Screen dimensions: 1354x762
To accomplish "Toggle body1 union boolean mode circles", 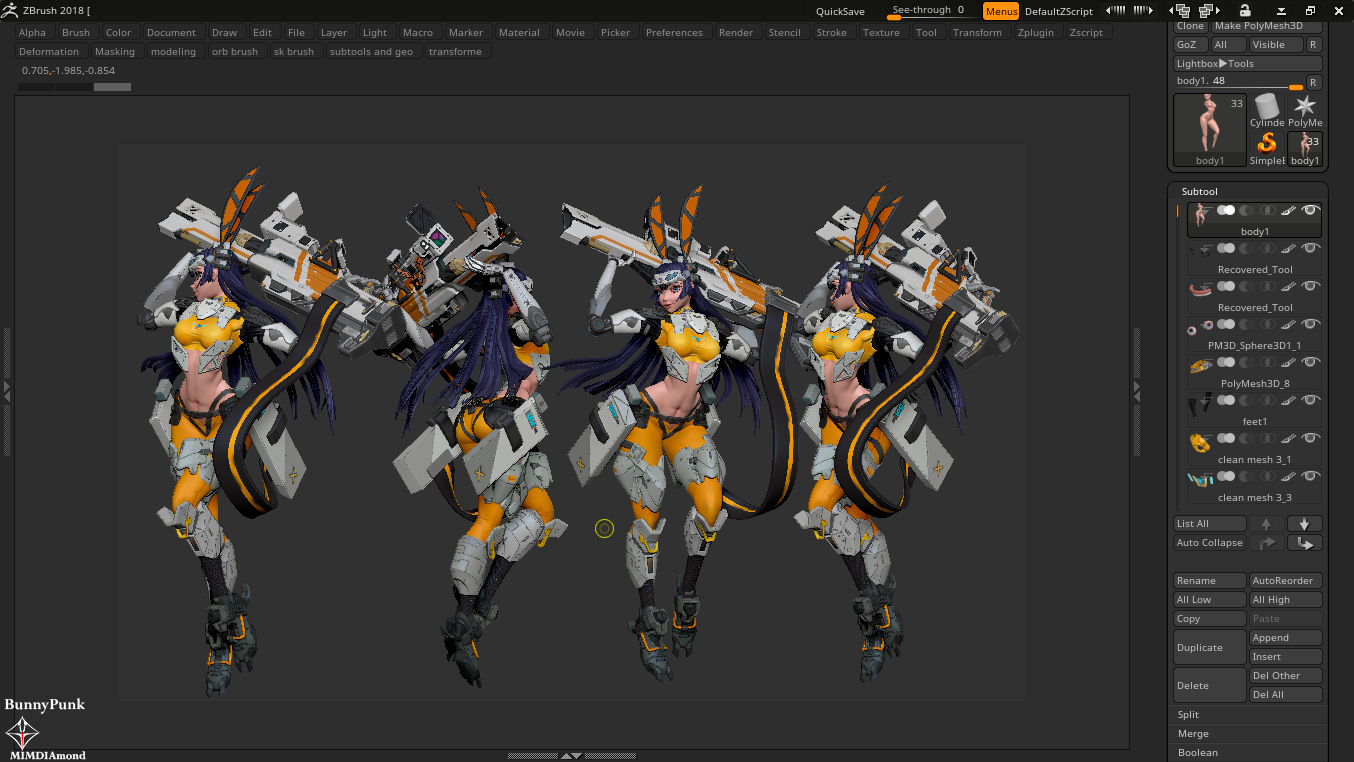I will (1226, 210).
